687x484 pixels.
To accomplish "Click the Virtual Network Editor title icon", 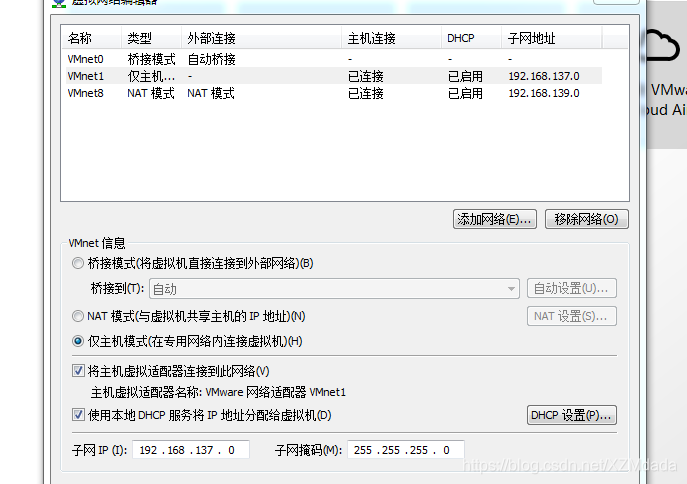I will (x=59, y=3).
